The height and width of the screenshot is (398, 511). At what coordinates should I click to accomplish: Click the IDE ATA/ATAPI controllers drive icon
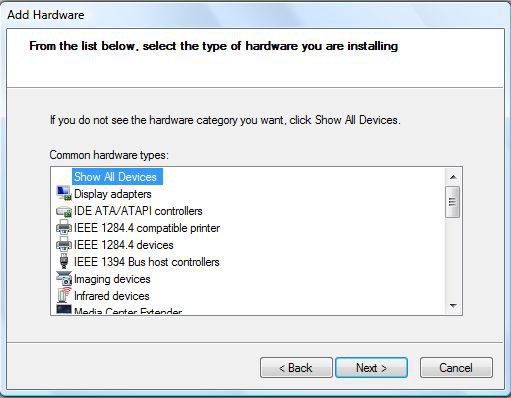(x=64, y=211)
